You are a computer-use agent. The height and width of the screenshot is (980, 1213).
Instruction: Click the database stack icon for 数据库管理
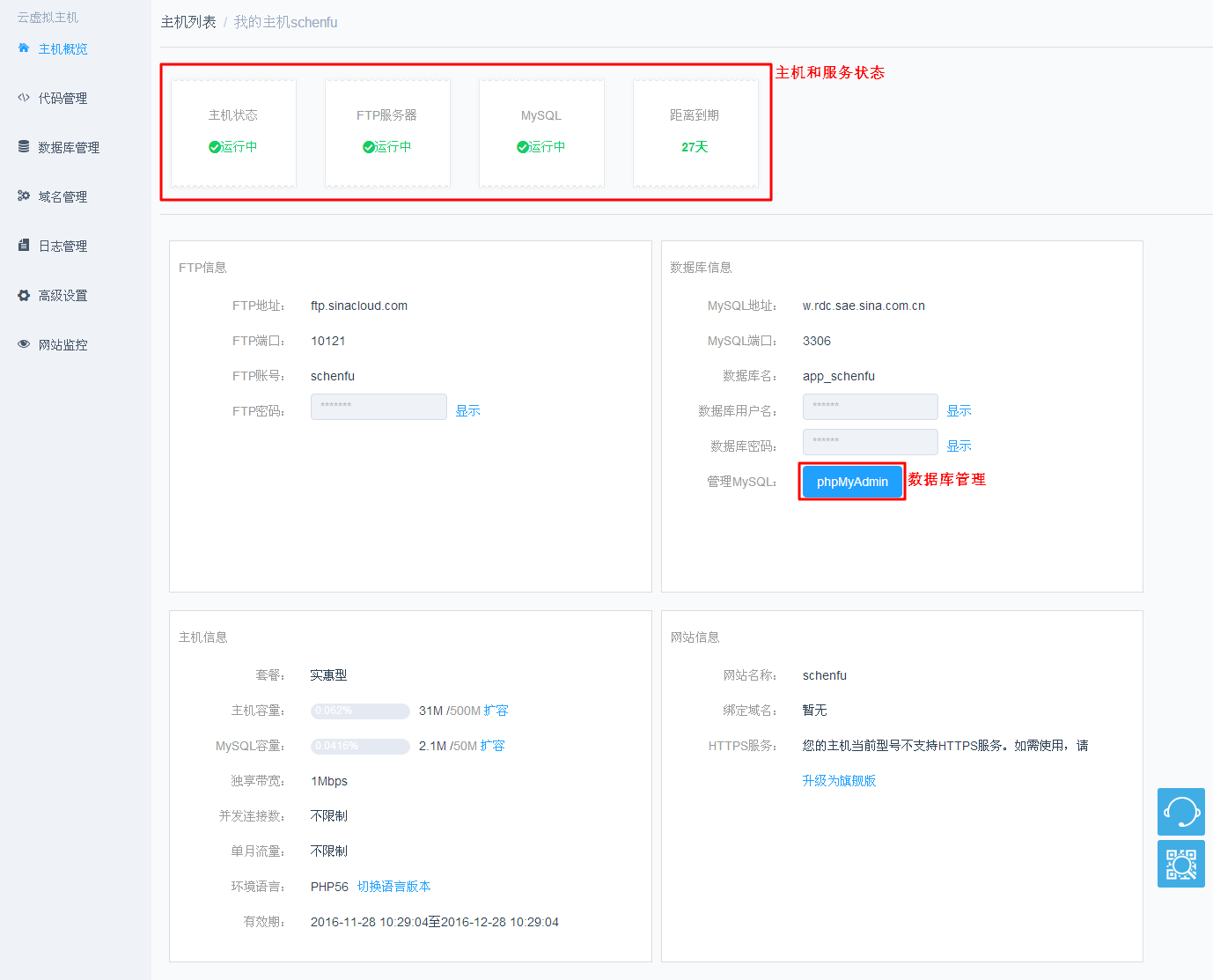click(24, 147)
